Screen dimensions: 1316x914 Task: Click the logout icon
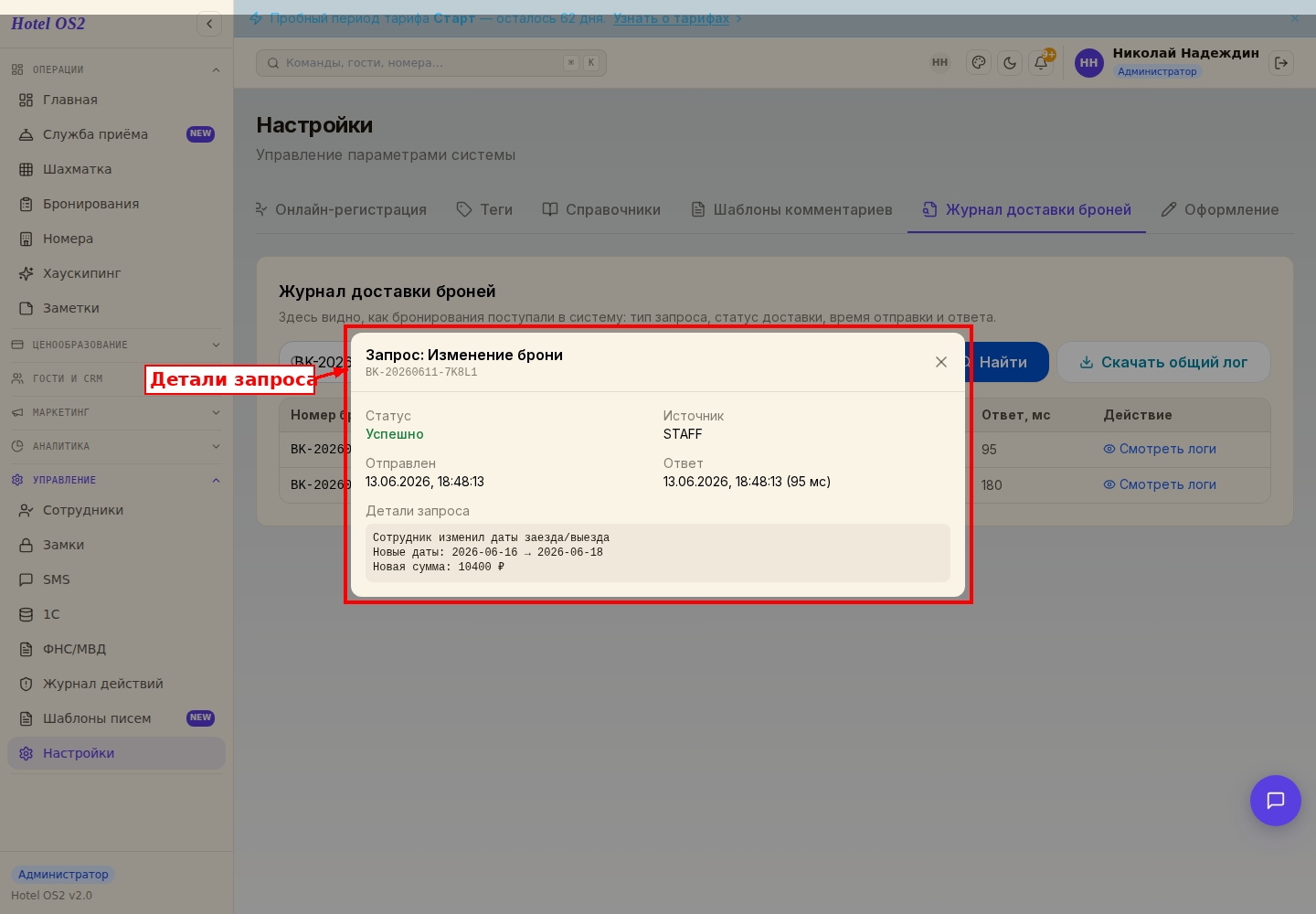click(1281, 63)
